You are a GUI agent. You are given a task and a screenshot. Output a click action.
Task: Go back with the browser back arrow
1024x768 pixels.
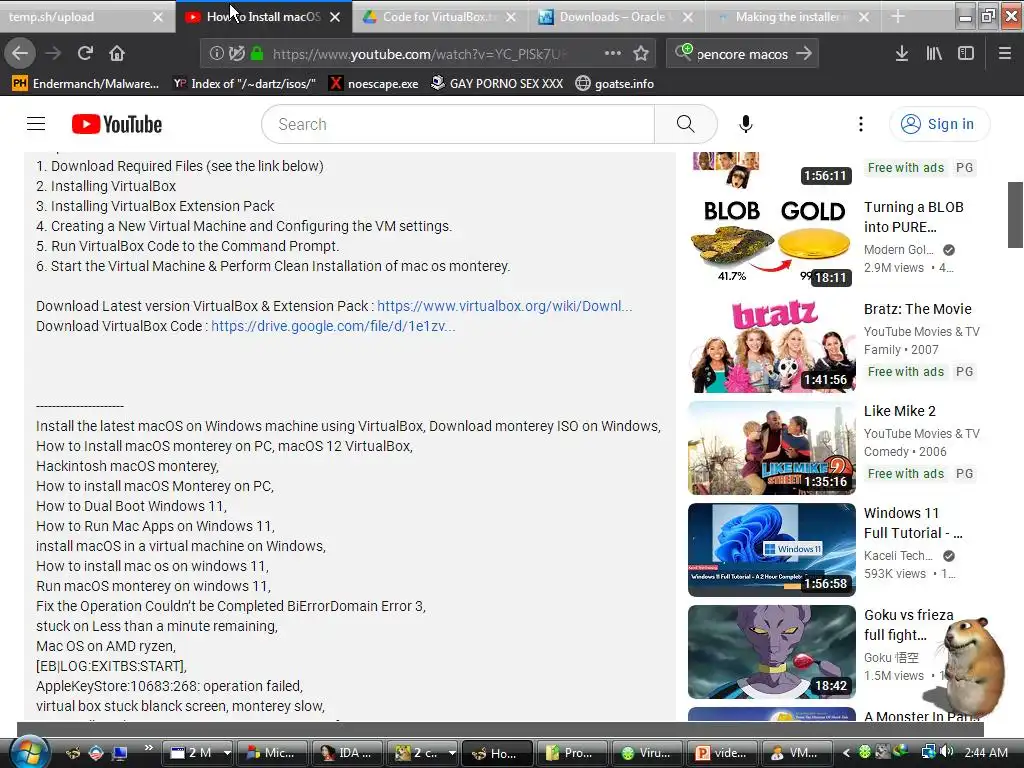pyautogui.click(x=20, y=53)
